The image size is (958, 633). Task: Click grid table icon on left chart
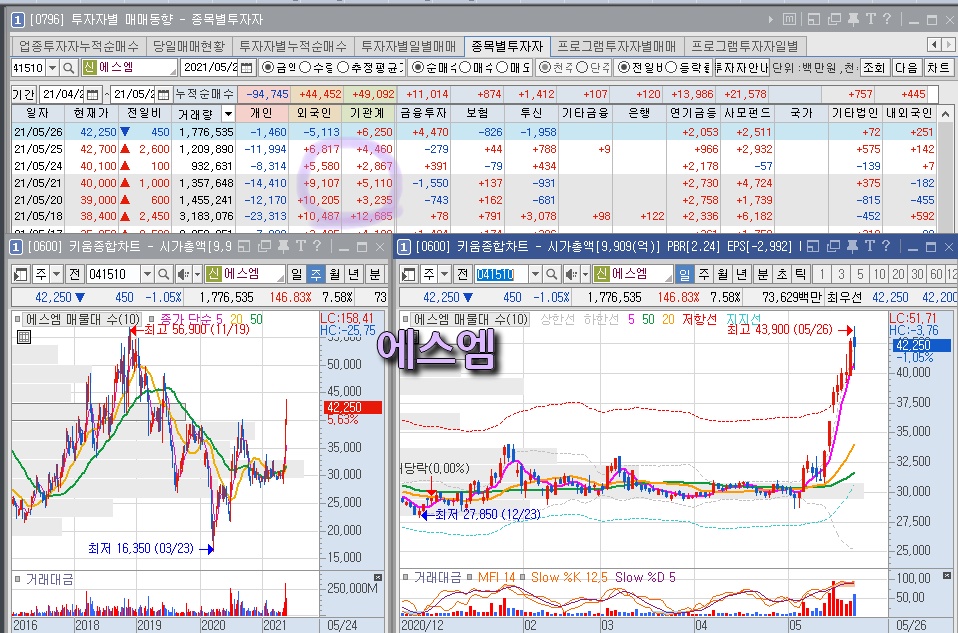point(24,337)
